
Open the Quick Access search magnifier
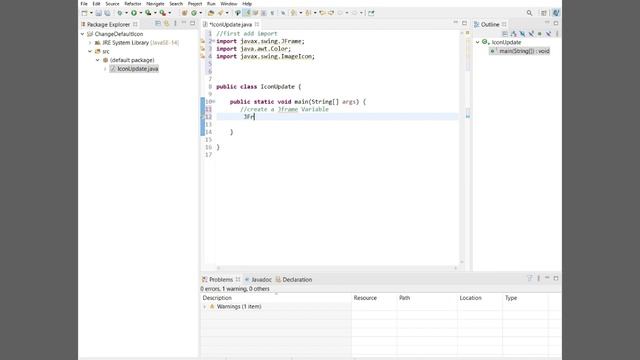(529, 13)
